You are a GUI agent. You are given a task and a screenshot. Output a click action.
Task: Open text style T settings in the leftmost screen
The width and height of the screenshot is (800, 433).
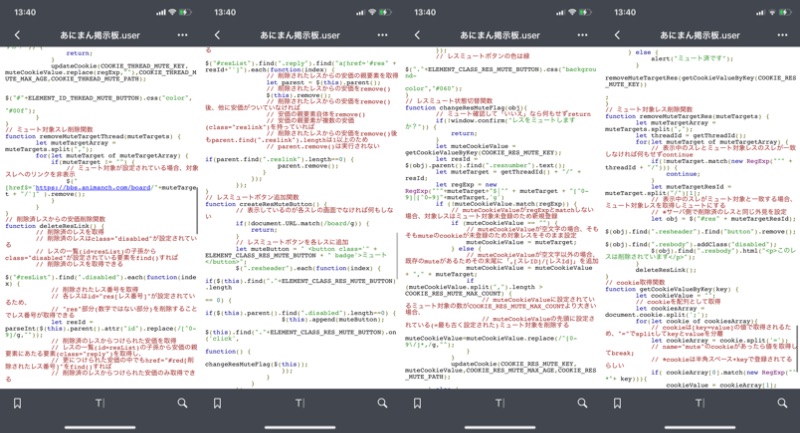tap(100, 403)
